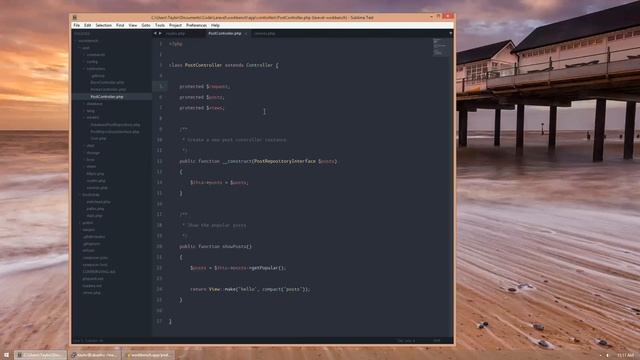The width and height of the screenshot is (640, 360).
Task: Go to next tab with right arrow
Action: coord(160,33)
